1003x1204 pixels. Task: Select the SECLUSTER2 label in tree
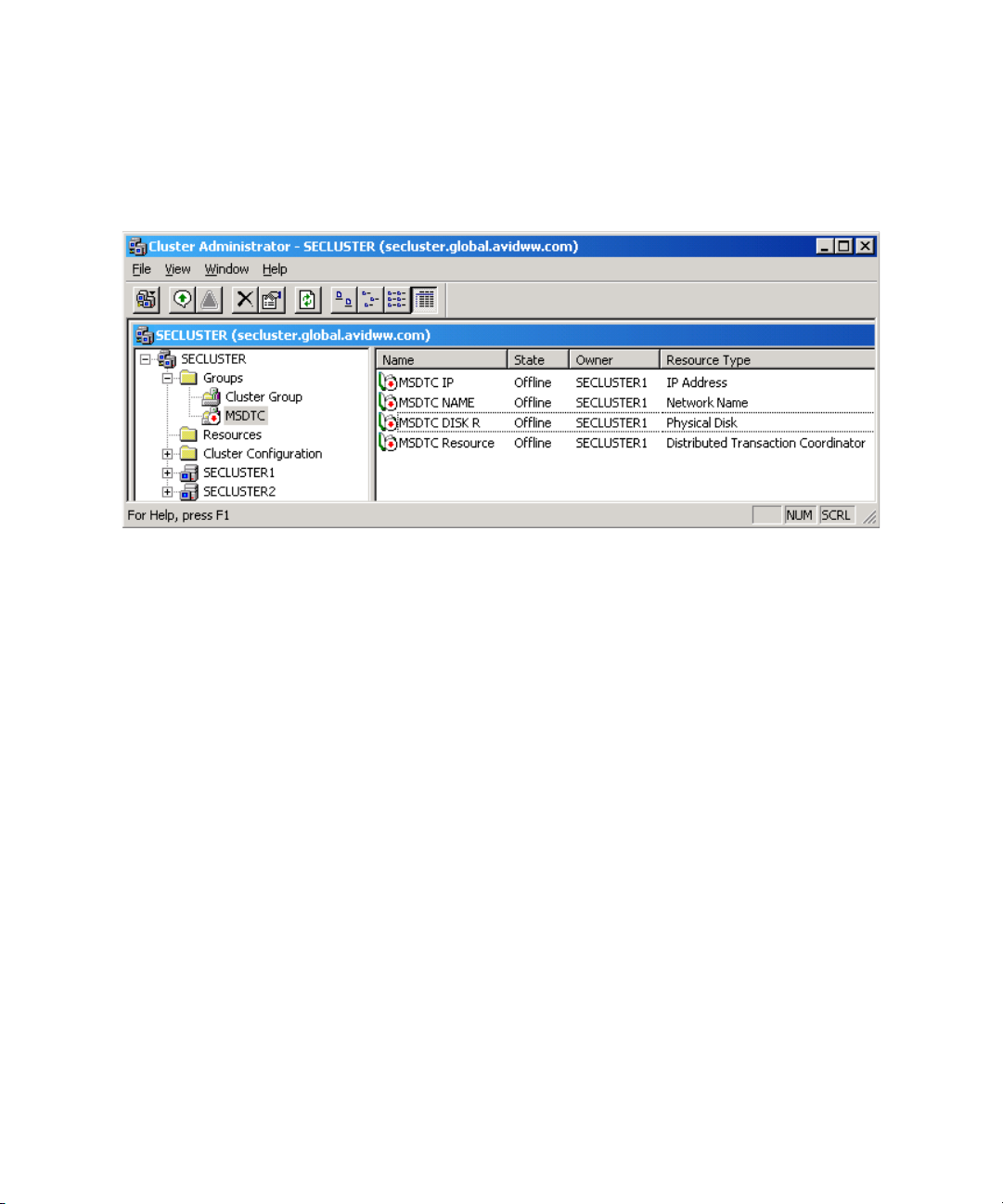[x=238, y=492]
